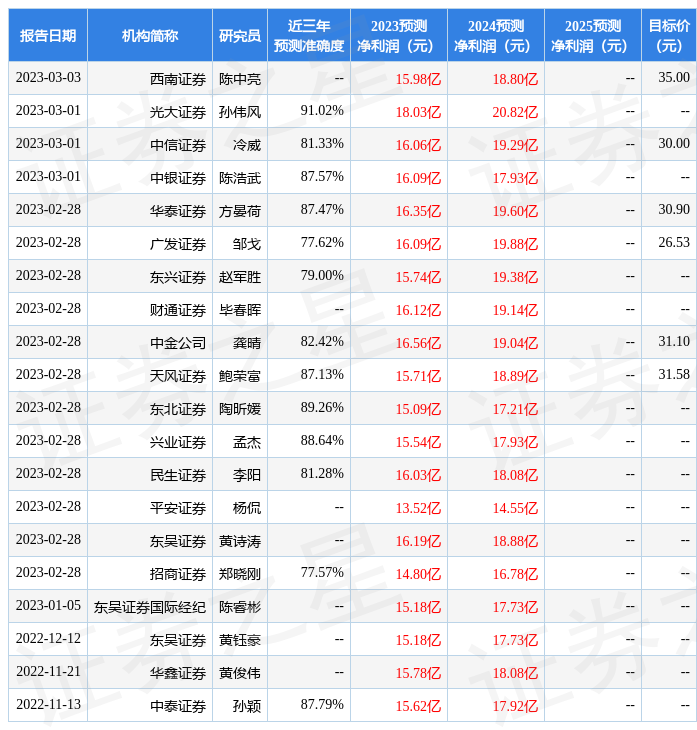Click the 2025预测净利润 header
The image size is (697, 730).
pyautogui.click(x=593, y=35)
